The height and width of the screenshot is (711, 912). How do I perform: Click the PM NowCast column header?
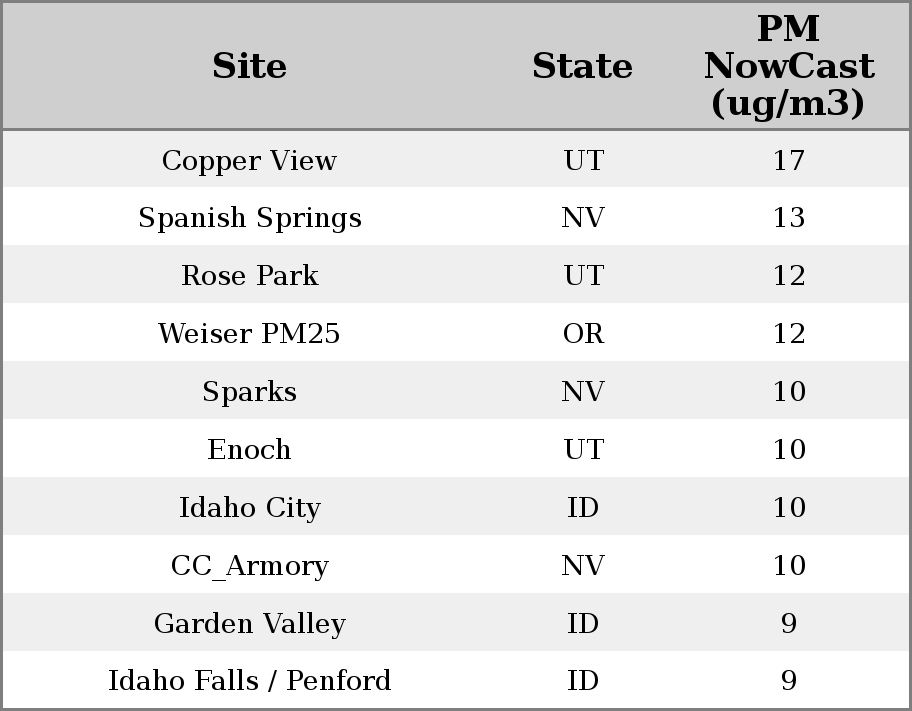pyautogui.click(x=788, y=66)
